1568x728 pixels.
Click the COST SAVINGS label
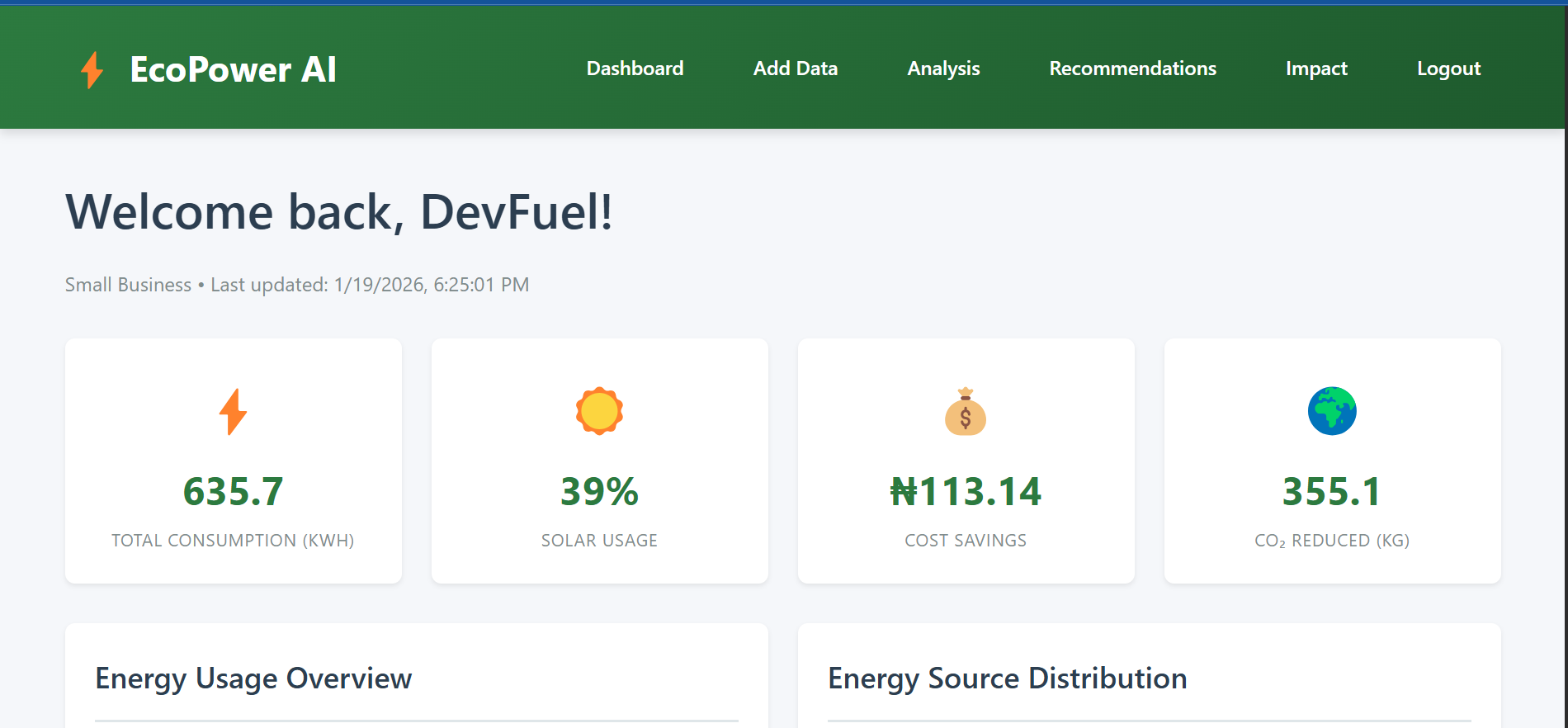pos(966,541)
